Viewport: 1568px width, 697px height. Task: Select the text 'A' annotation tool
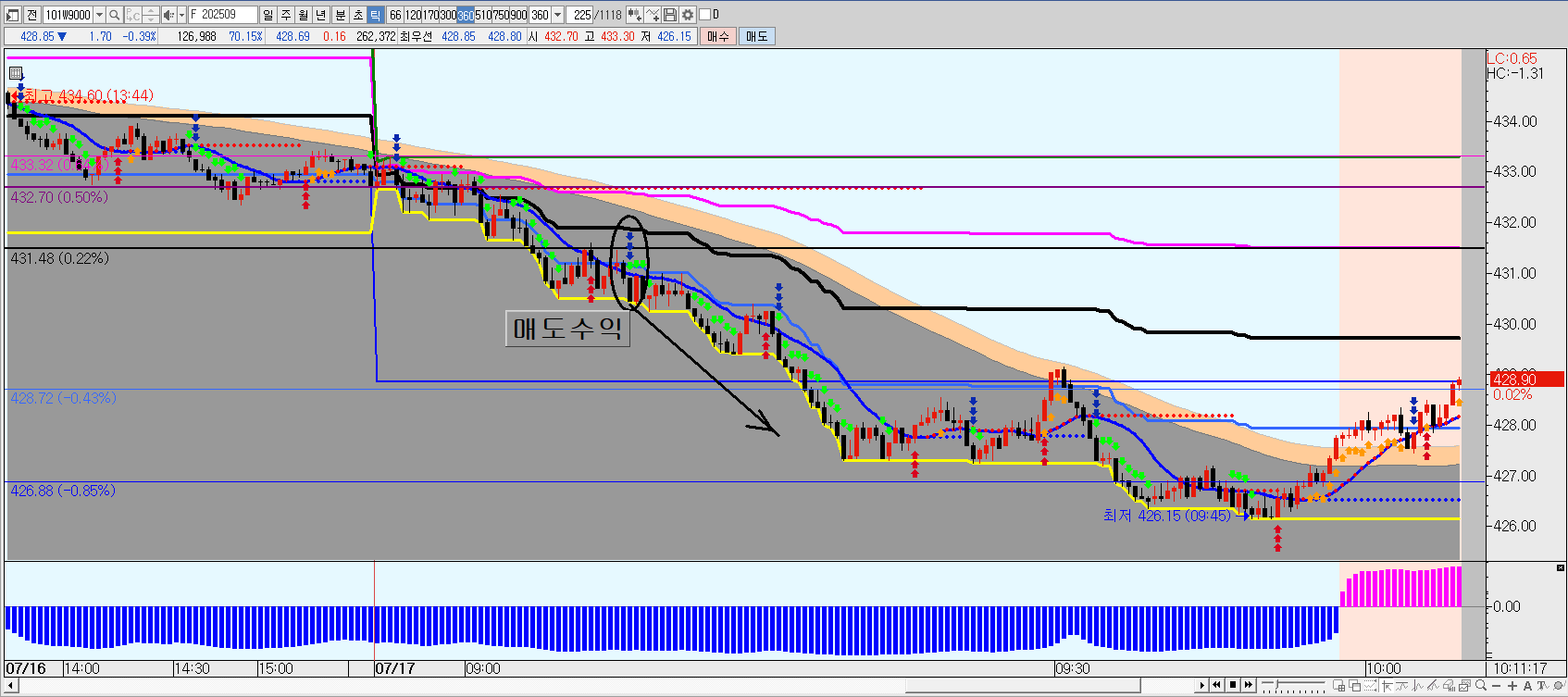tap(1527, 686)
